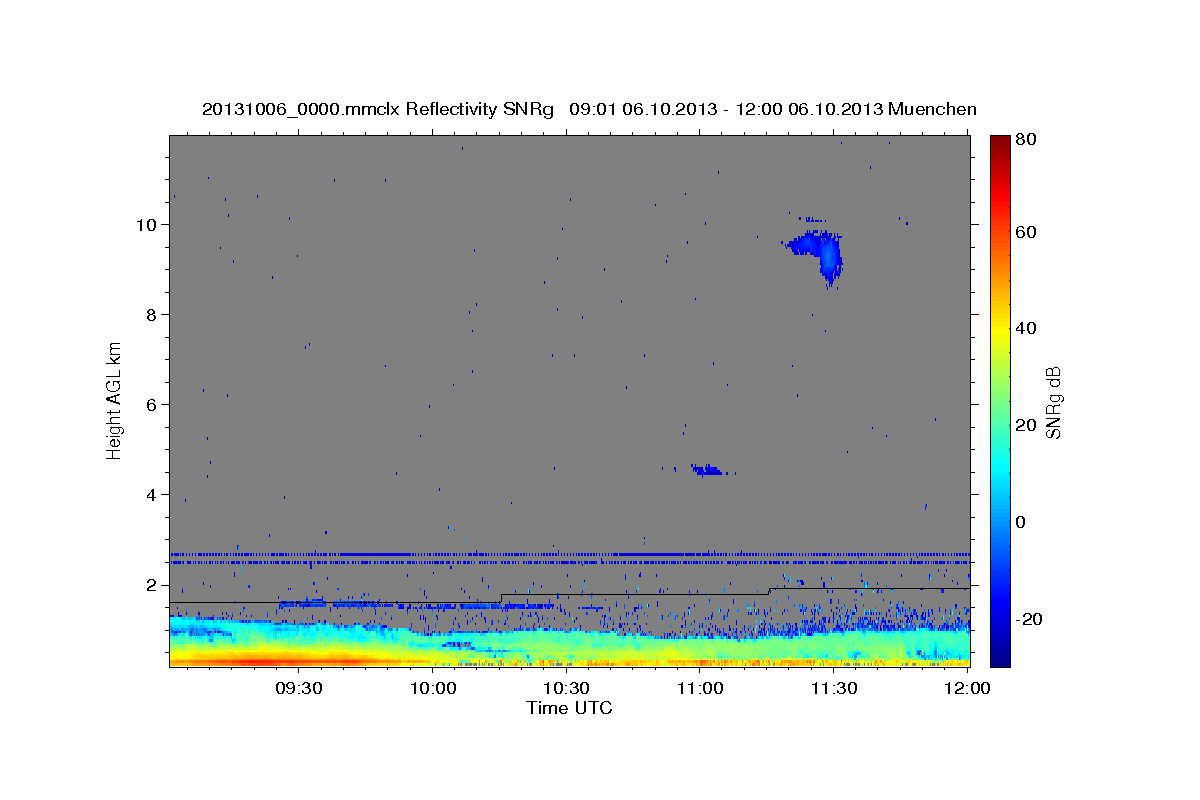
Task: Click the small blue echo near 4.5 km
Action: point(708,469)
